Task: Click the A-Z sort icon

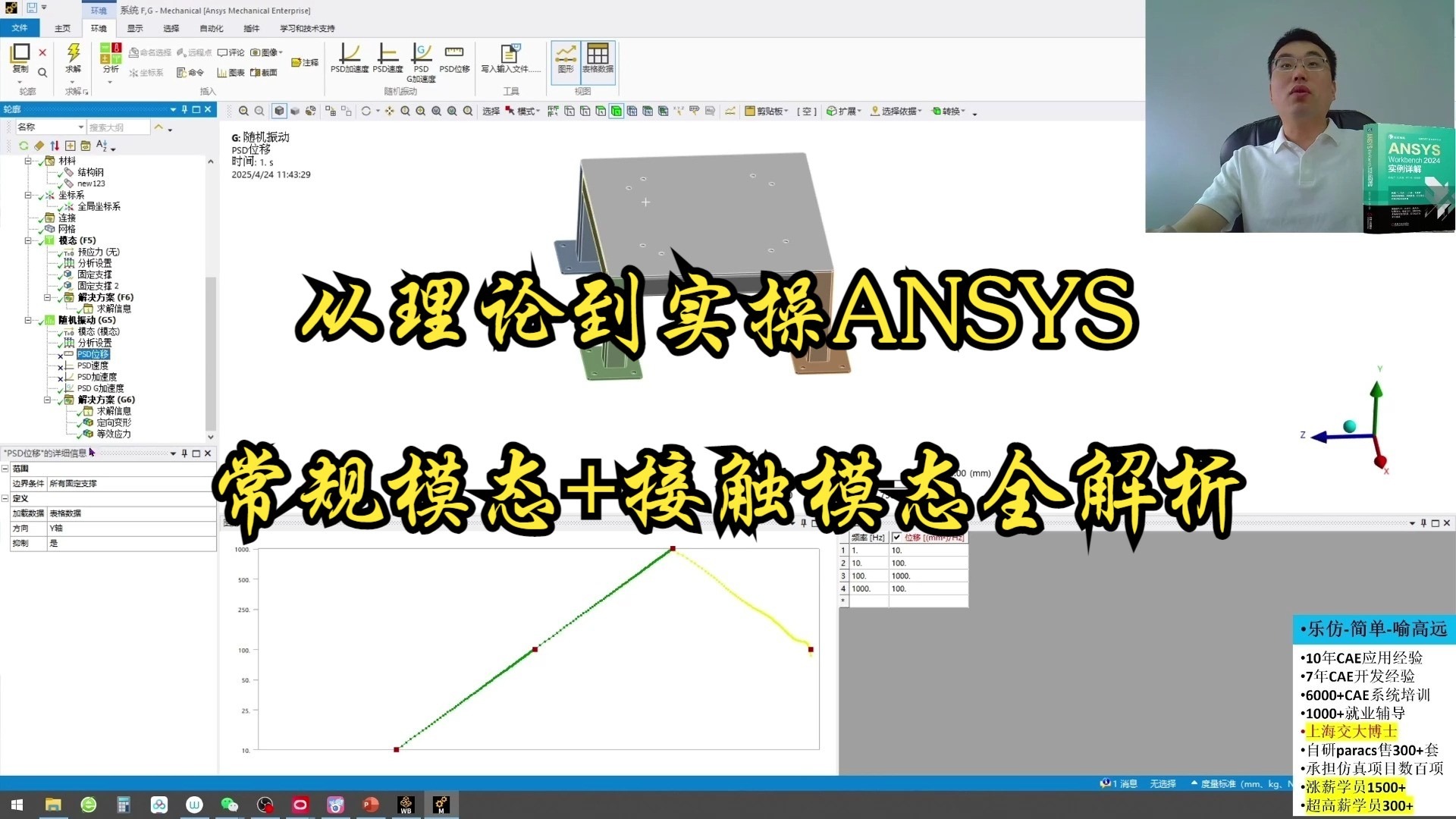Action: pyautogui.click(x=102, y=146)
